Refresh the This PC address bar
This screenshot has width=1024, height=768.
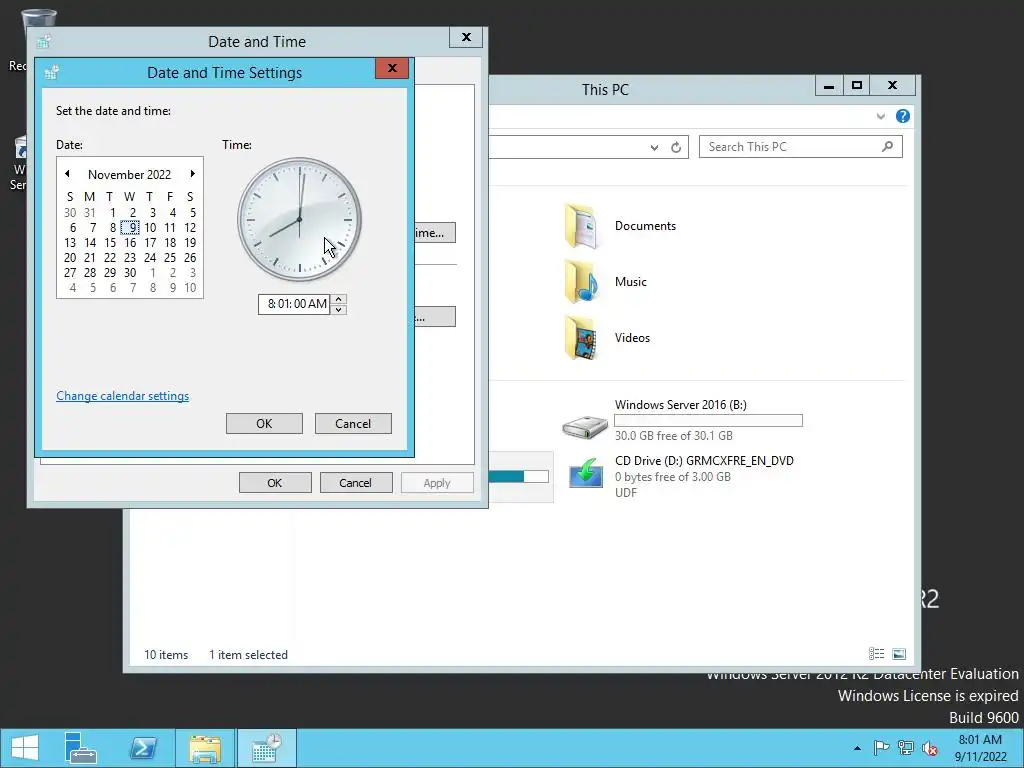[676, 147]
